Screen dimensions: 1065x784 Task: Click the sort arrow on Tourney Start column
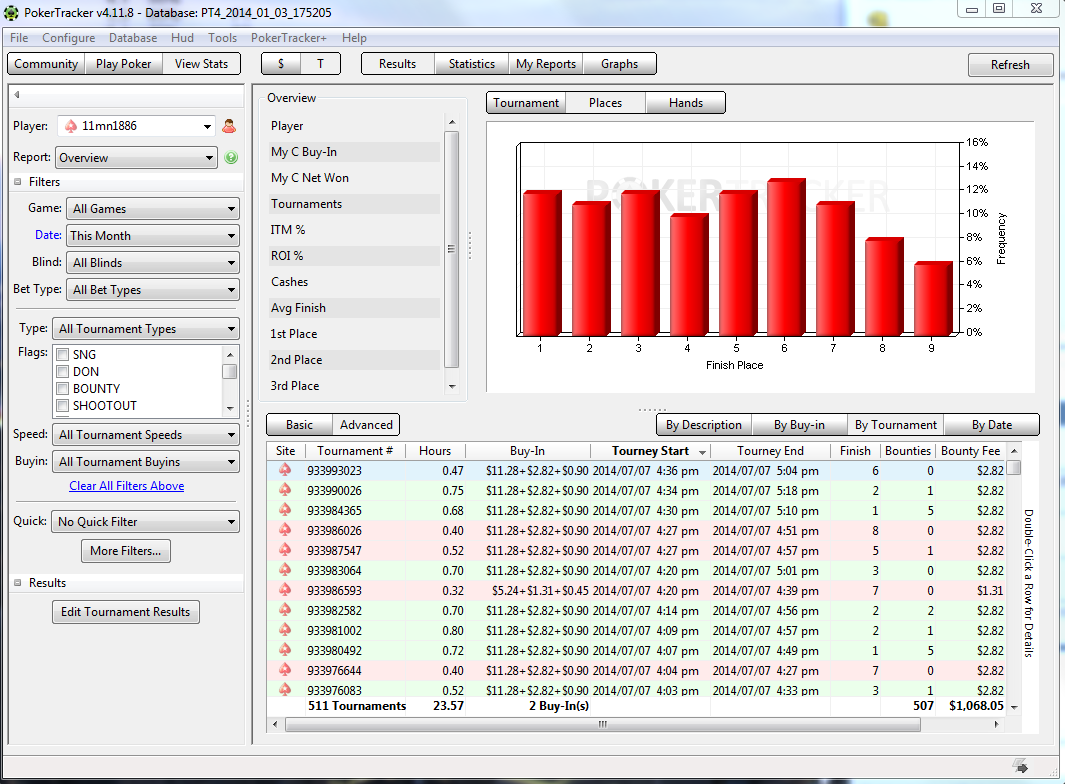coord(703,452)
